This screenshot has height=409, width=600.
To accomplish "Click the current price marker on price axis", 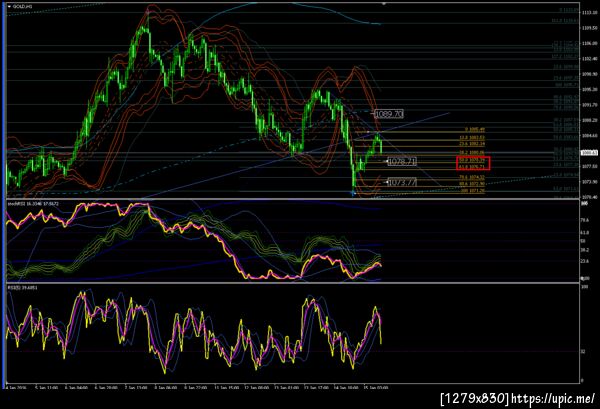I will (x=589, y=153).
